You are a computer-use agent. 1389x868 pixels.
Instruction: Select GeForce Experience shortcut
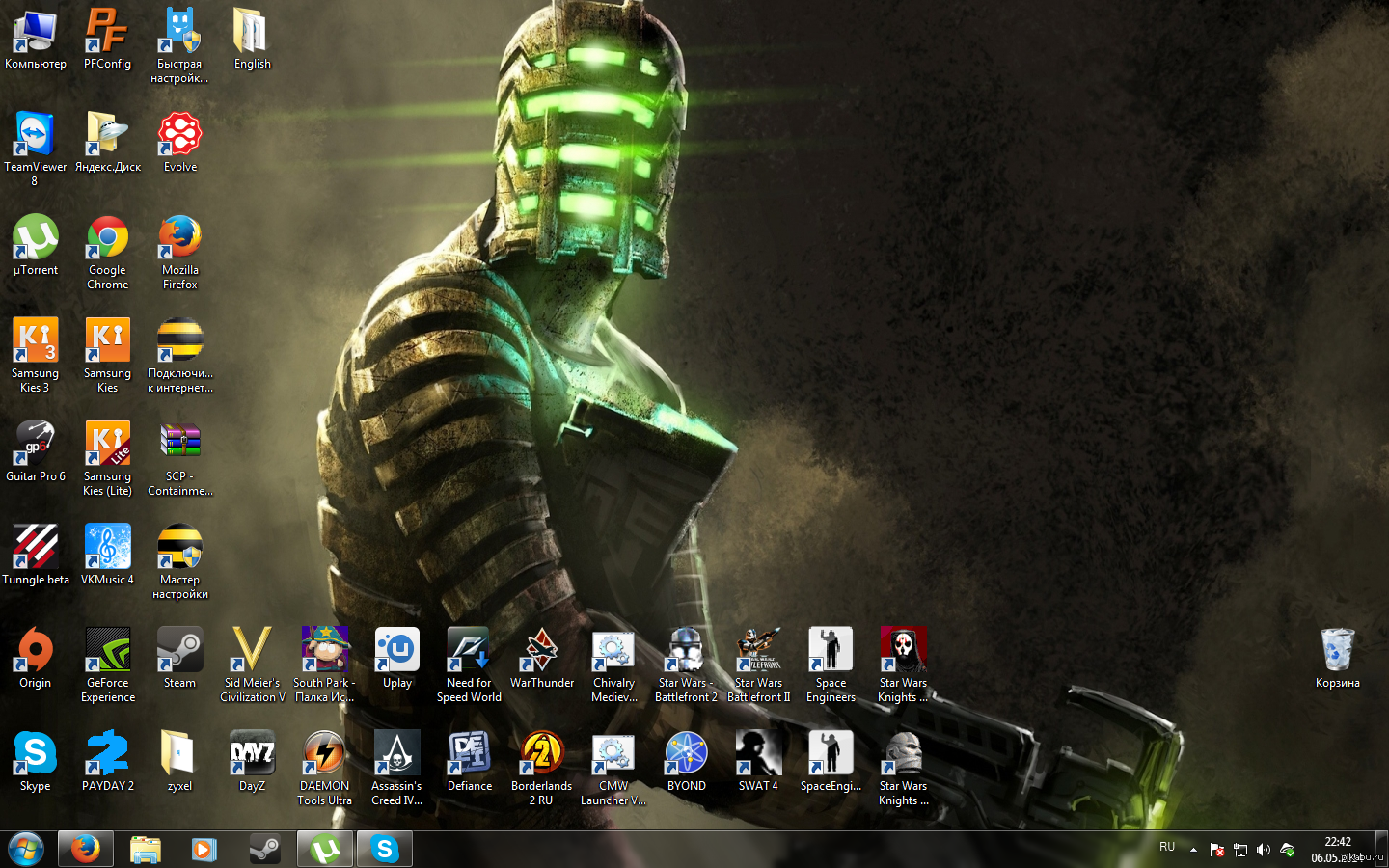click(107, 665)
